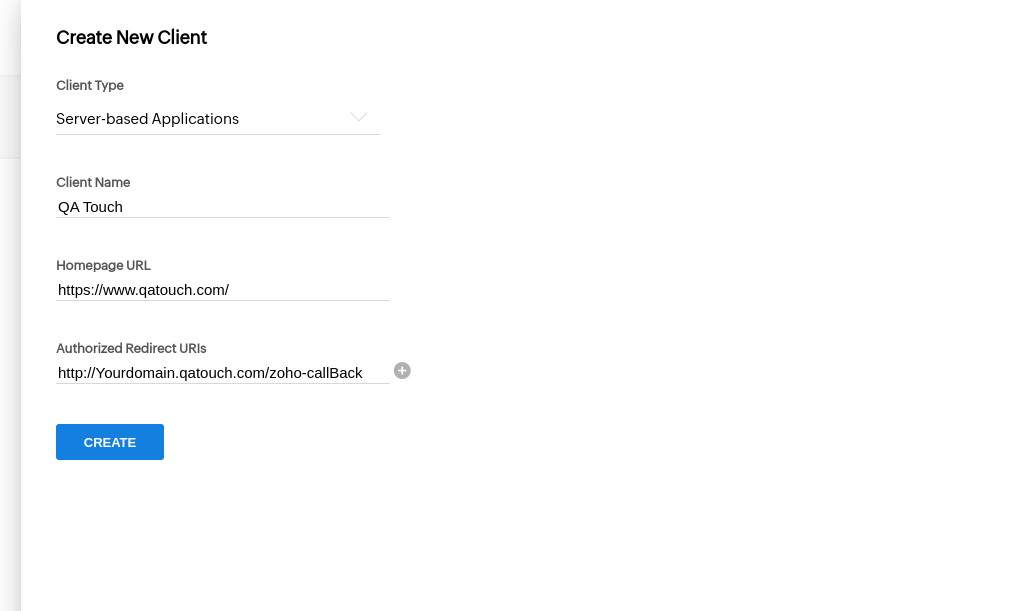
Task: Click the Client Type label
Action: (x=90, y=86)
